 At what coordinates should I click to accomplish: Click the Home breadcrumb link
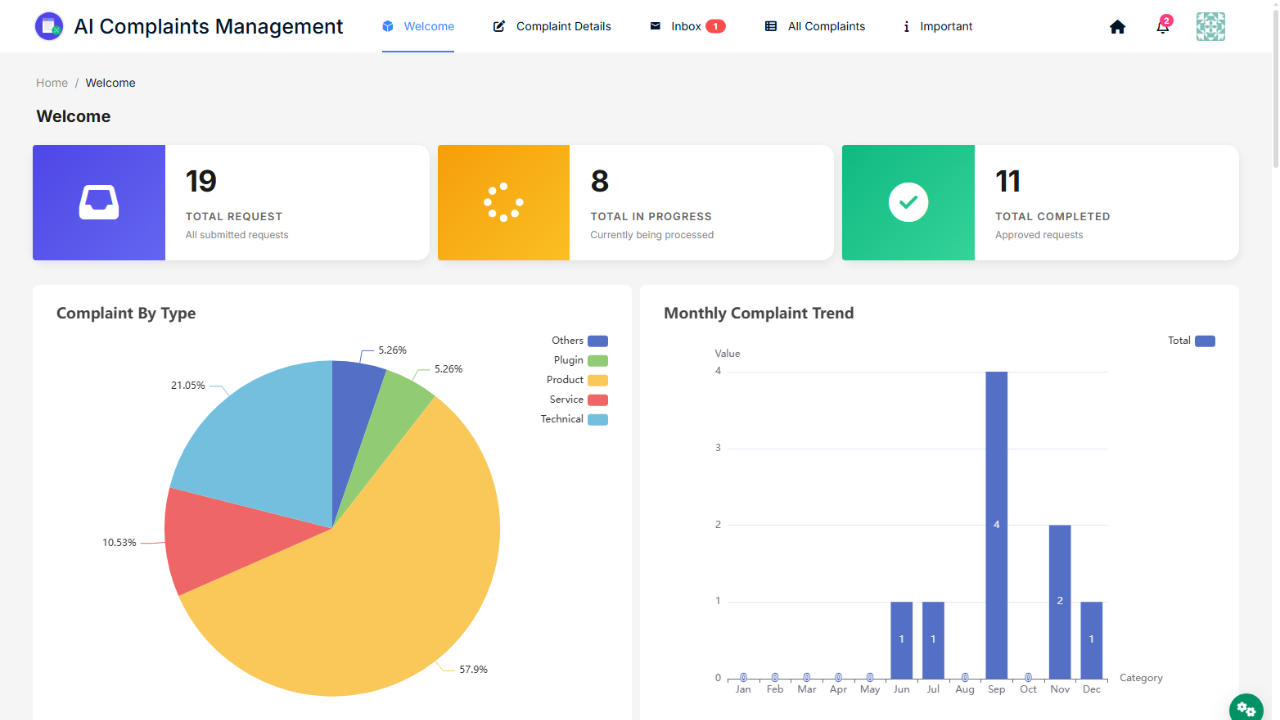tap(52, 83)
